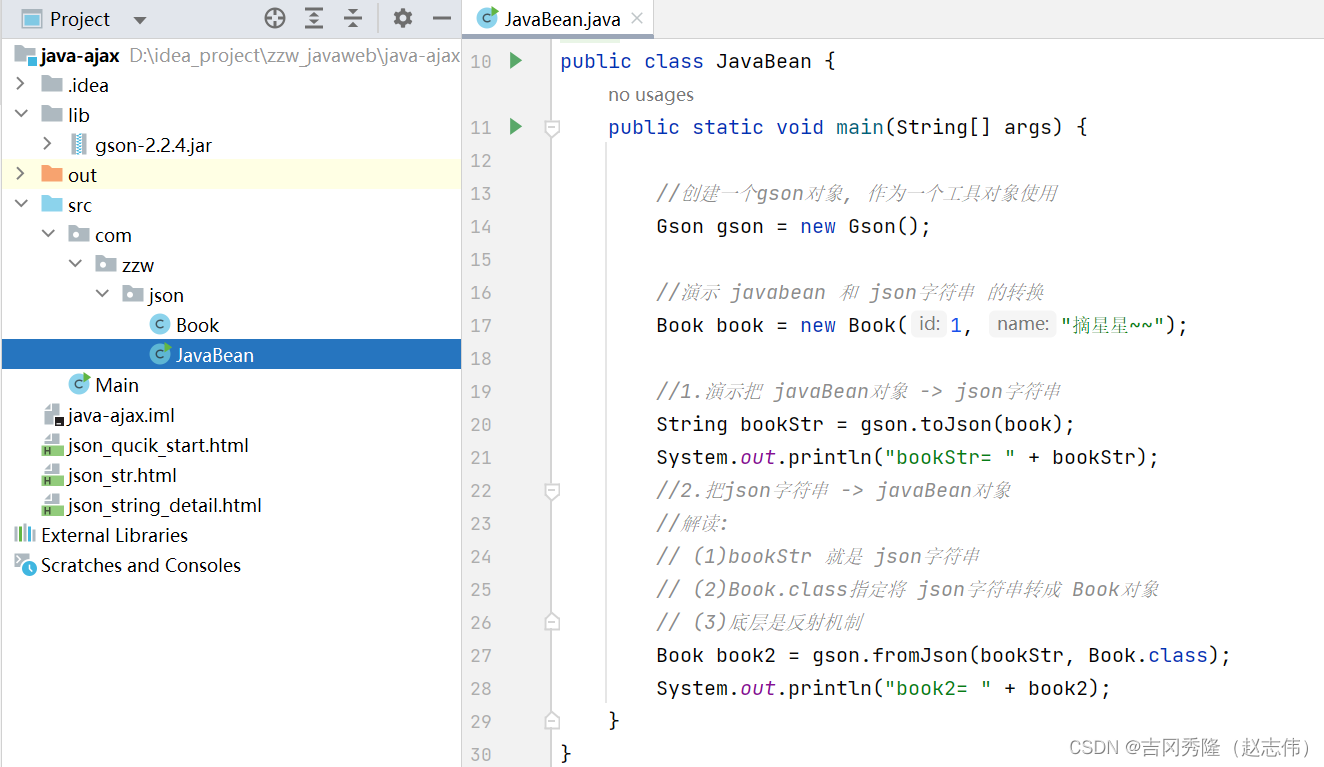The image size is (1324, 767).
Task: Collapse the json package
Action: coord(102,295)
